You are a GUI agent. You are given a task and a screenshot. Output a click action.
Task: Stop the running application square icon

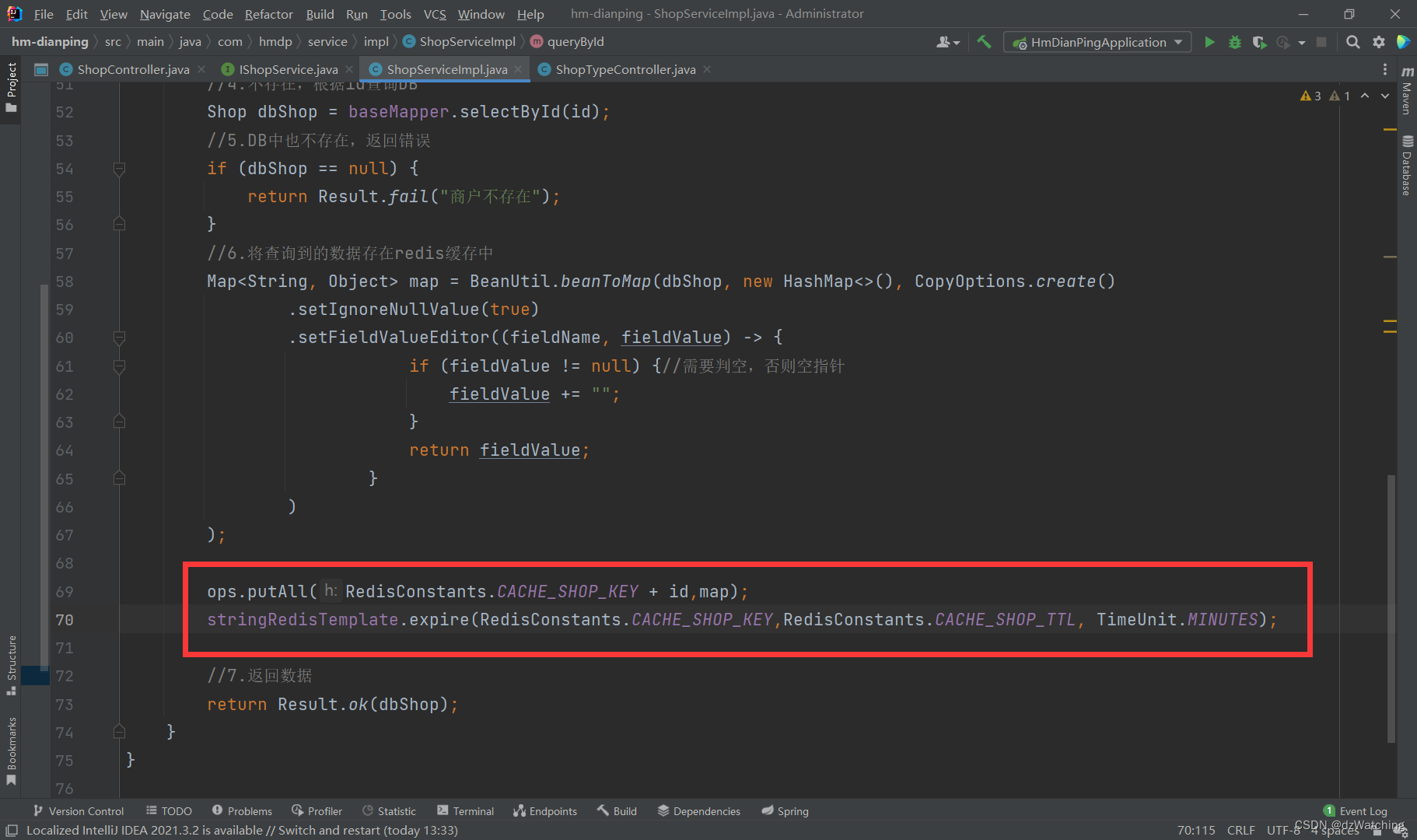pos(1321,42)
